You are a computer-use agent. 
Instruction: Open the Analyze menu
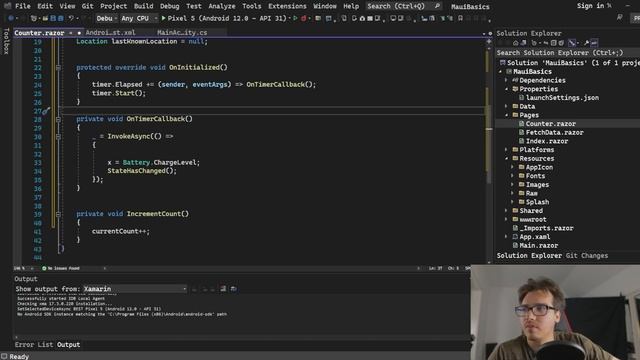pyautogui.click(x=222, y=6)
